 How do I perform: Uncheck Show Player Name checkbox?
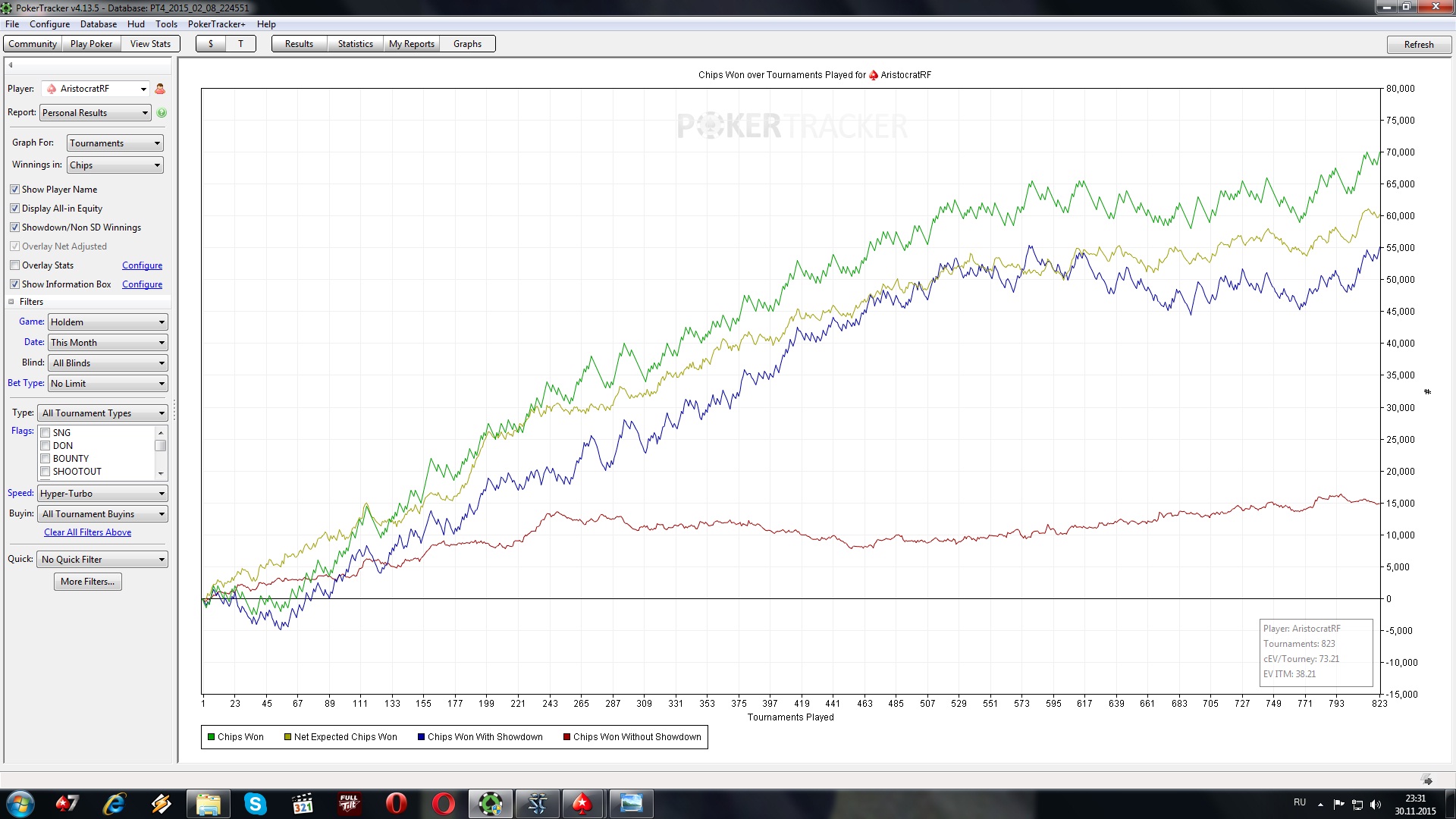click(14, 190)
